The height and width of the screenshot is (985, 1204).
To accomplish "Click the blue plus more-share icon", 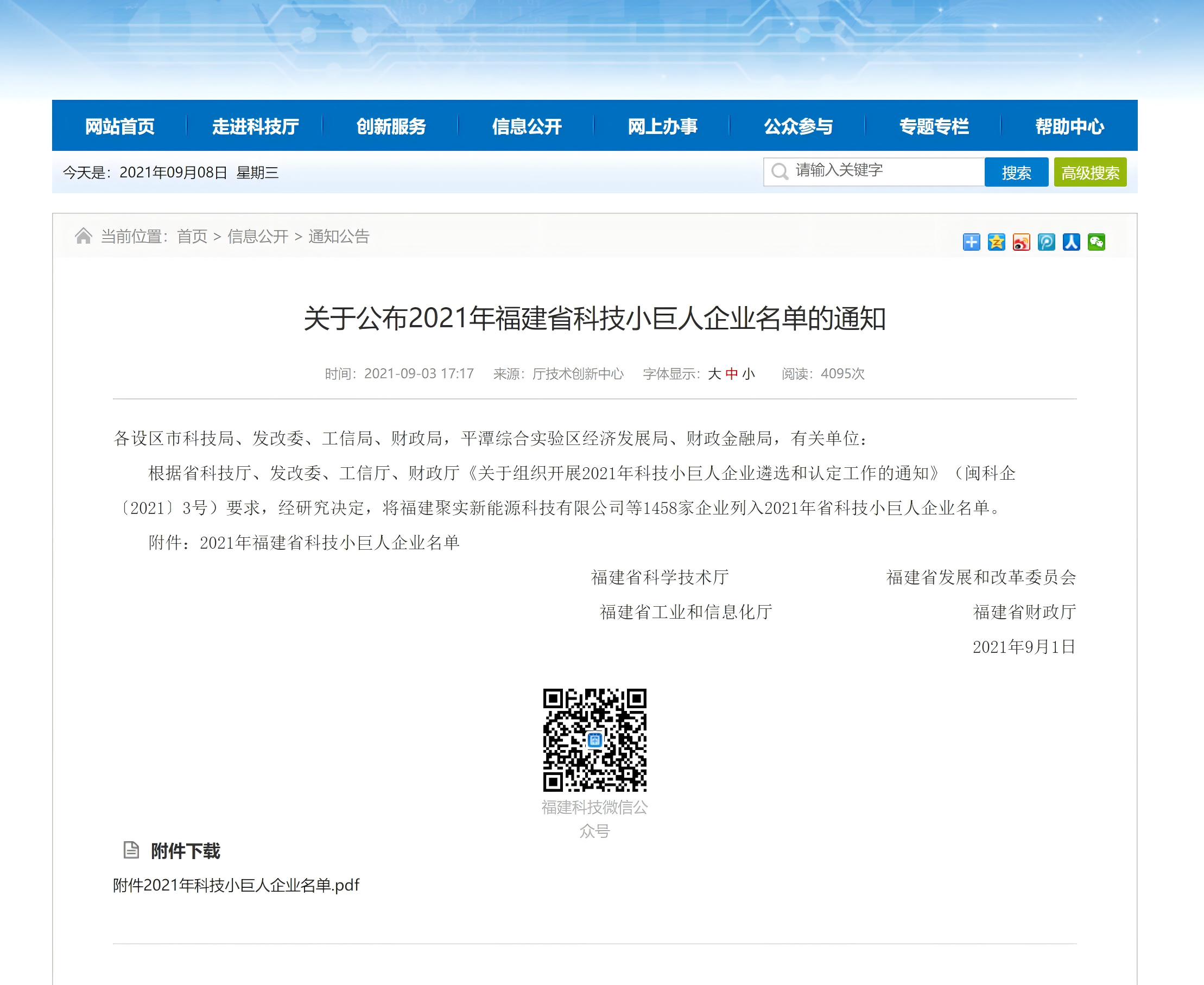I will 971,242.
